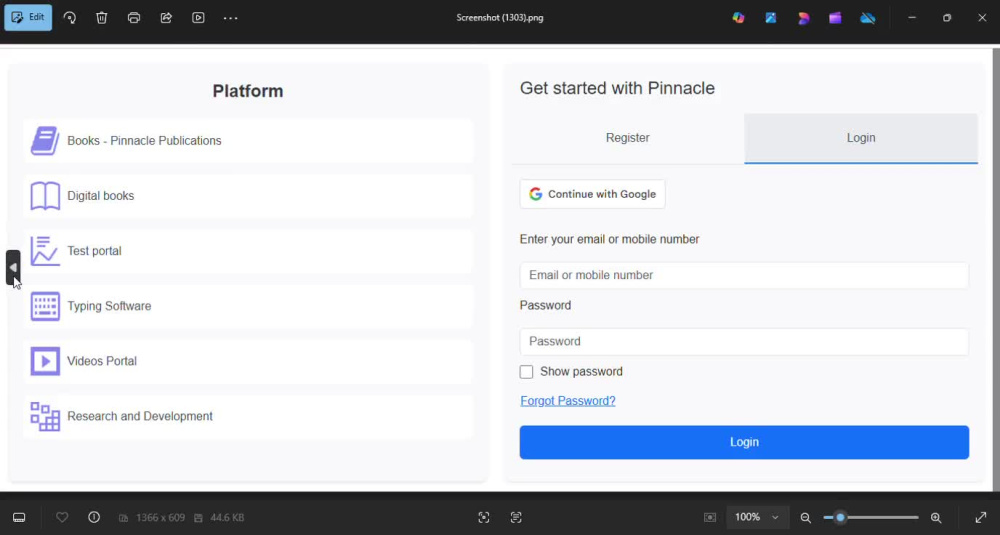1000x535 pixels.
Task: Click the Books - Pinnacle Publications book icon
Action: pyautogui.click(x=45, y=141)
